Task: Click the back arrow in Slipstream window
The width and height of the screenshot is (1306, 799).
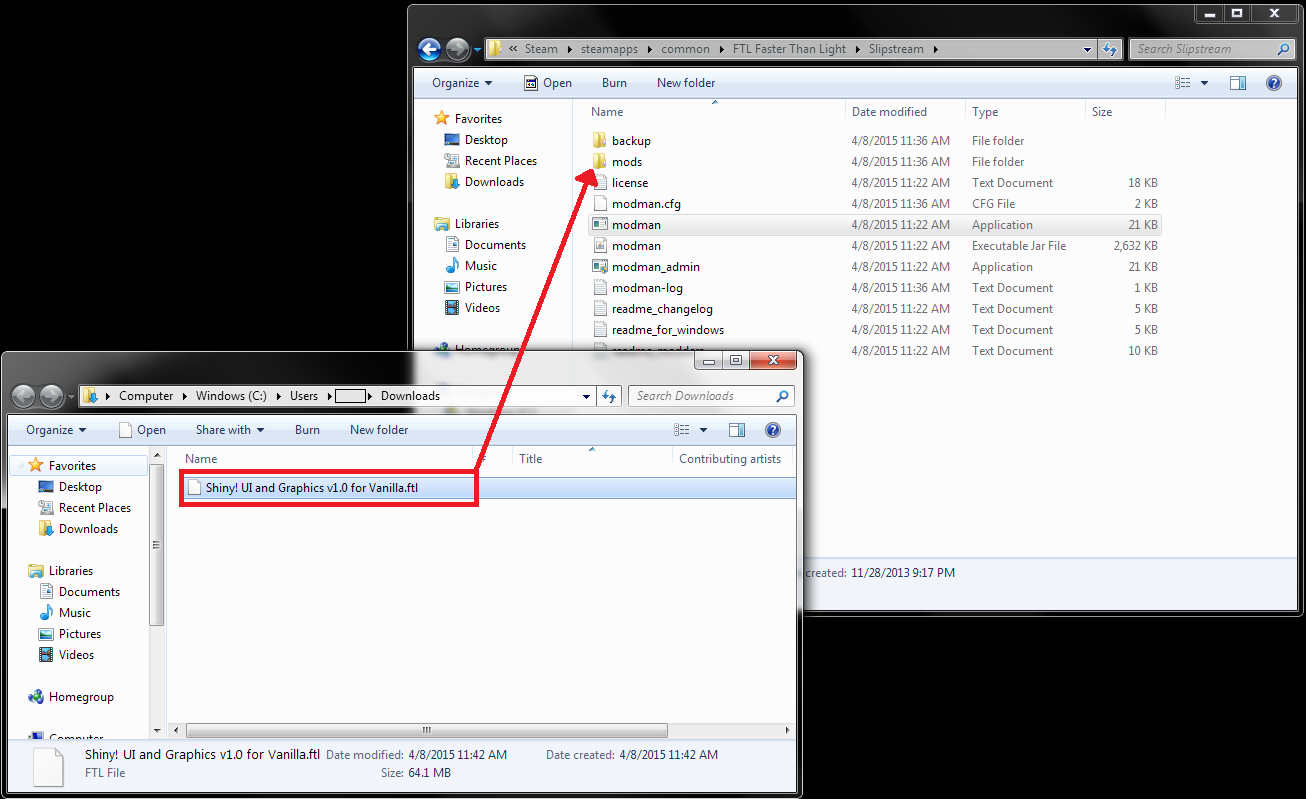Action: pyautogui.click(x=430, y=49)
